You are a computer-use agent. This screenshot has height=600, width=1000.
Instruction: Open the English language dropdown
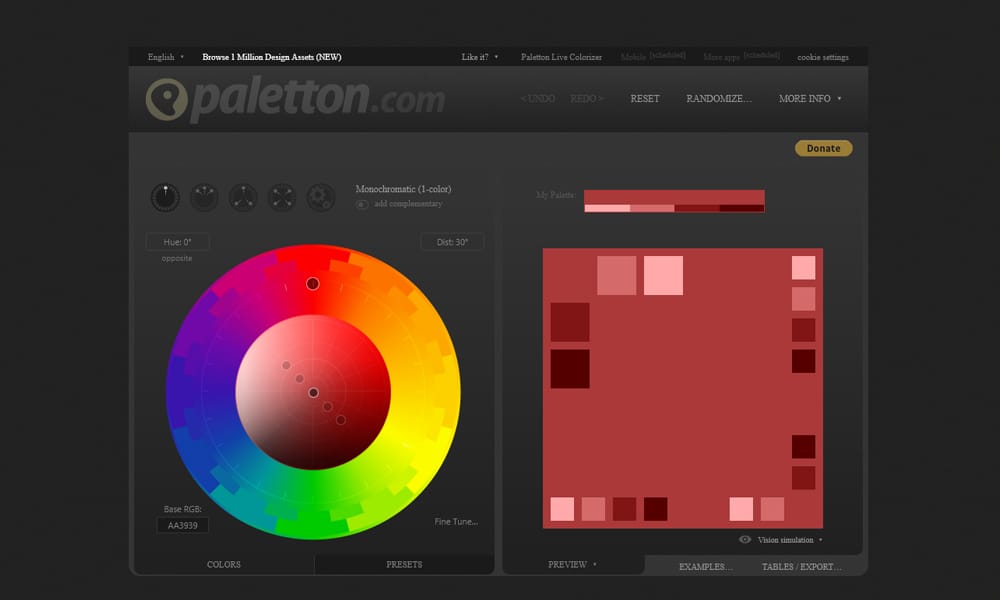click(x=163, y=57)
